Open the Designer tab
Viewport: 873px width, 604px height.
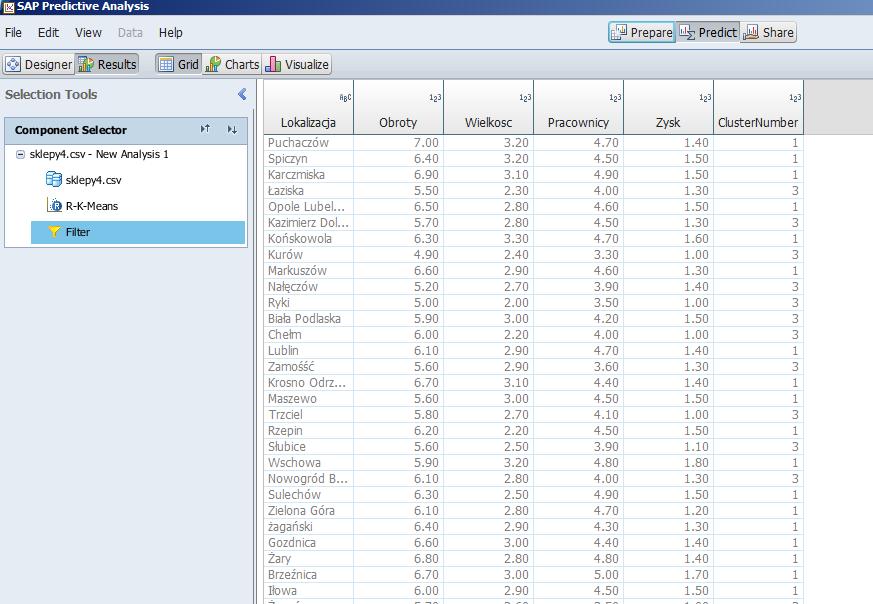38,65
